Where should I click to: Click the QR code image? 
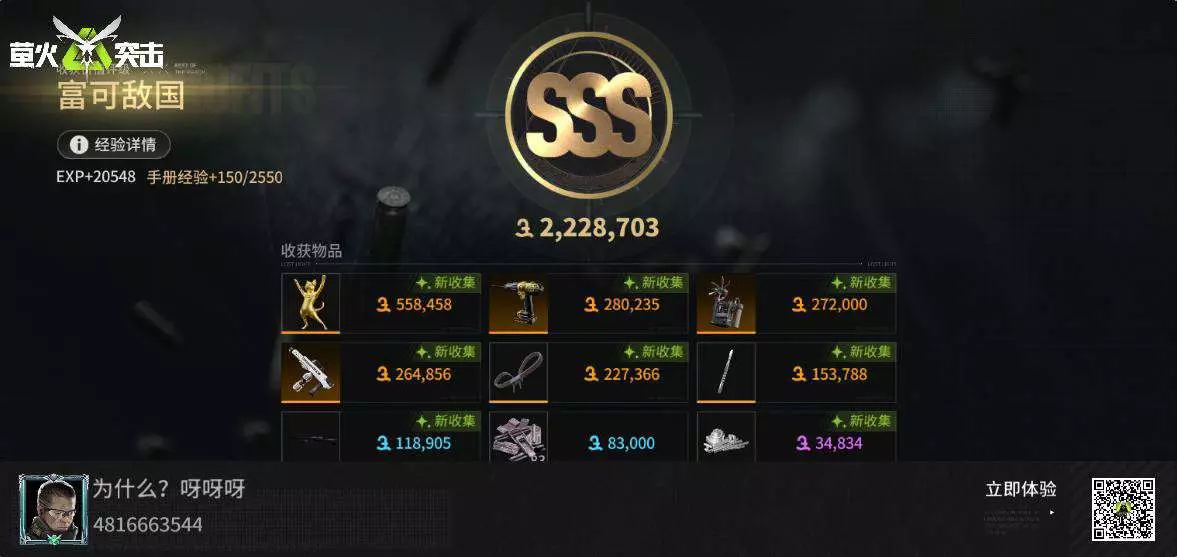1123,509
